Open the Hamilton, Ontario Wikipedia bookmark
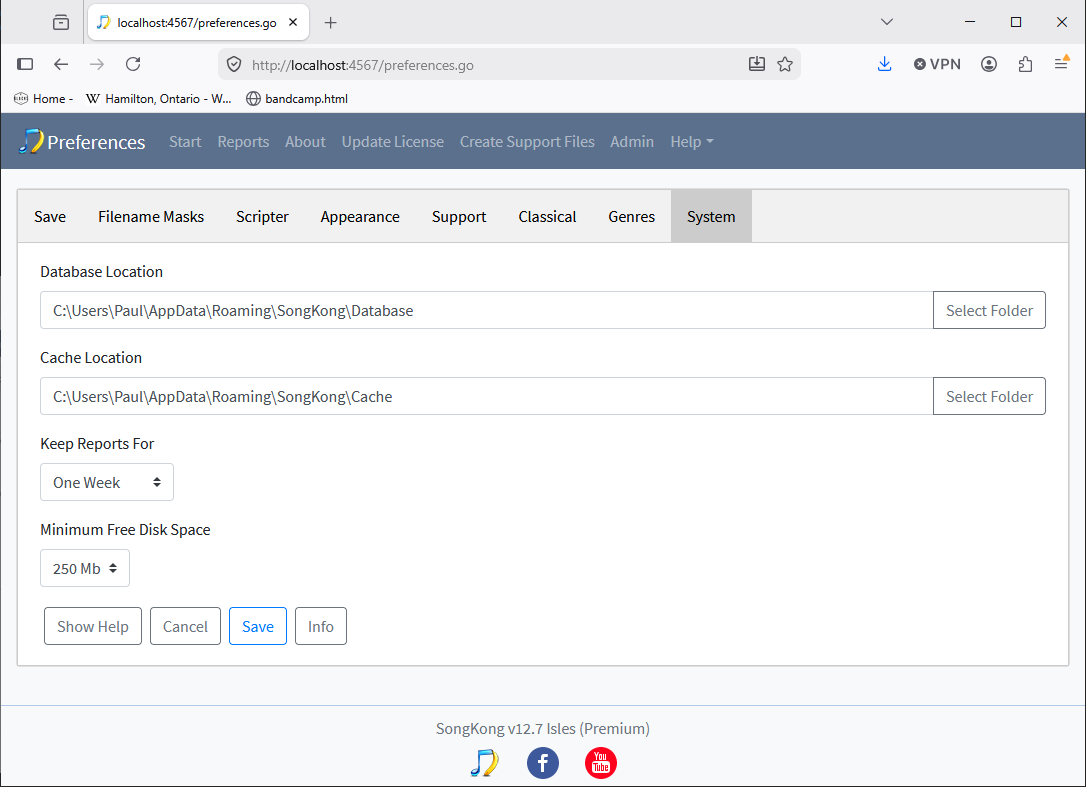This screenshot has height=787, width=1086. click(159, 99)
